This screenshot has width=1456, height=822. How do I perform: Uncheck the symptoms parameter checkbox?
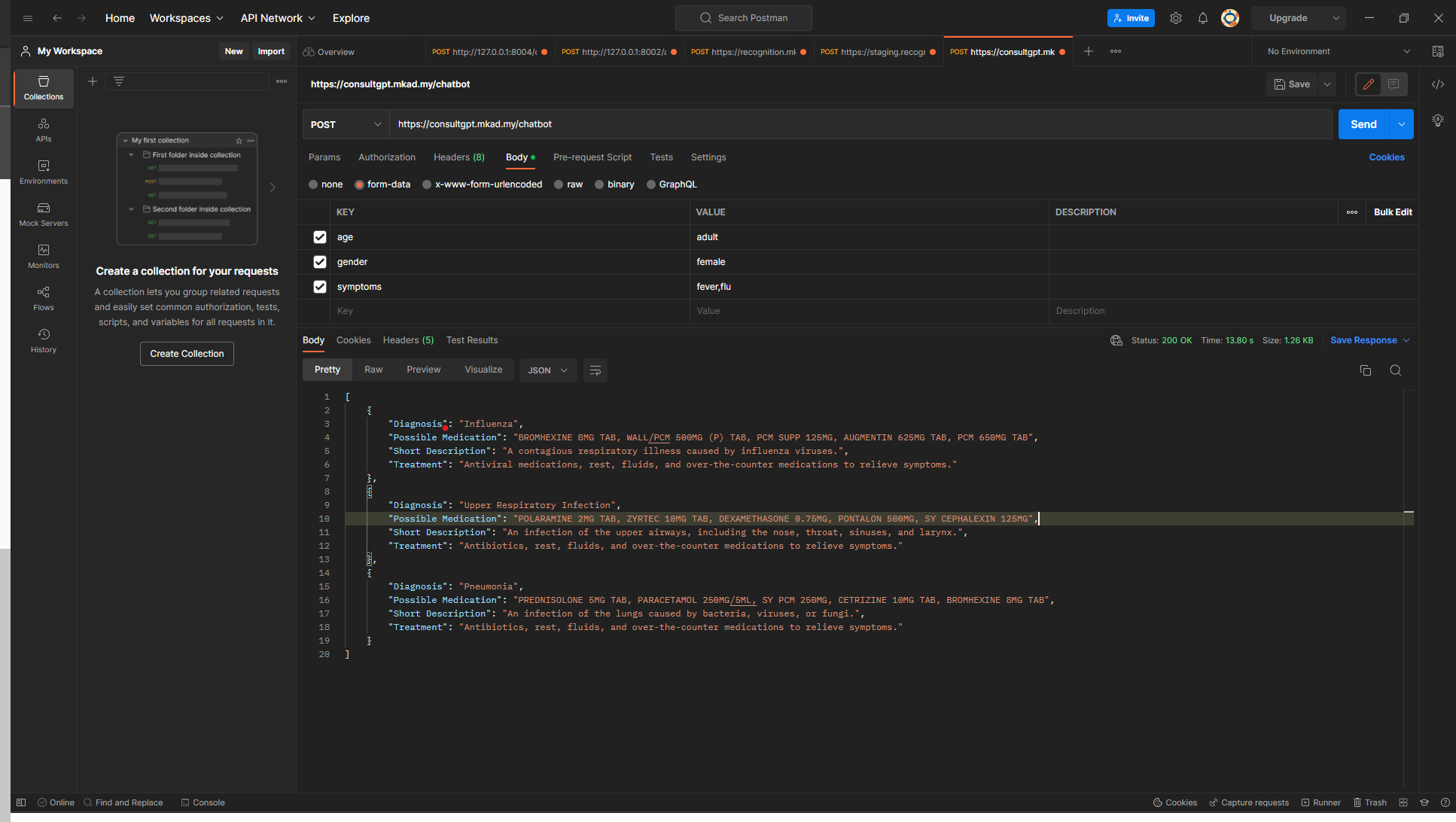(x=320, y=287)
